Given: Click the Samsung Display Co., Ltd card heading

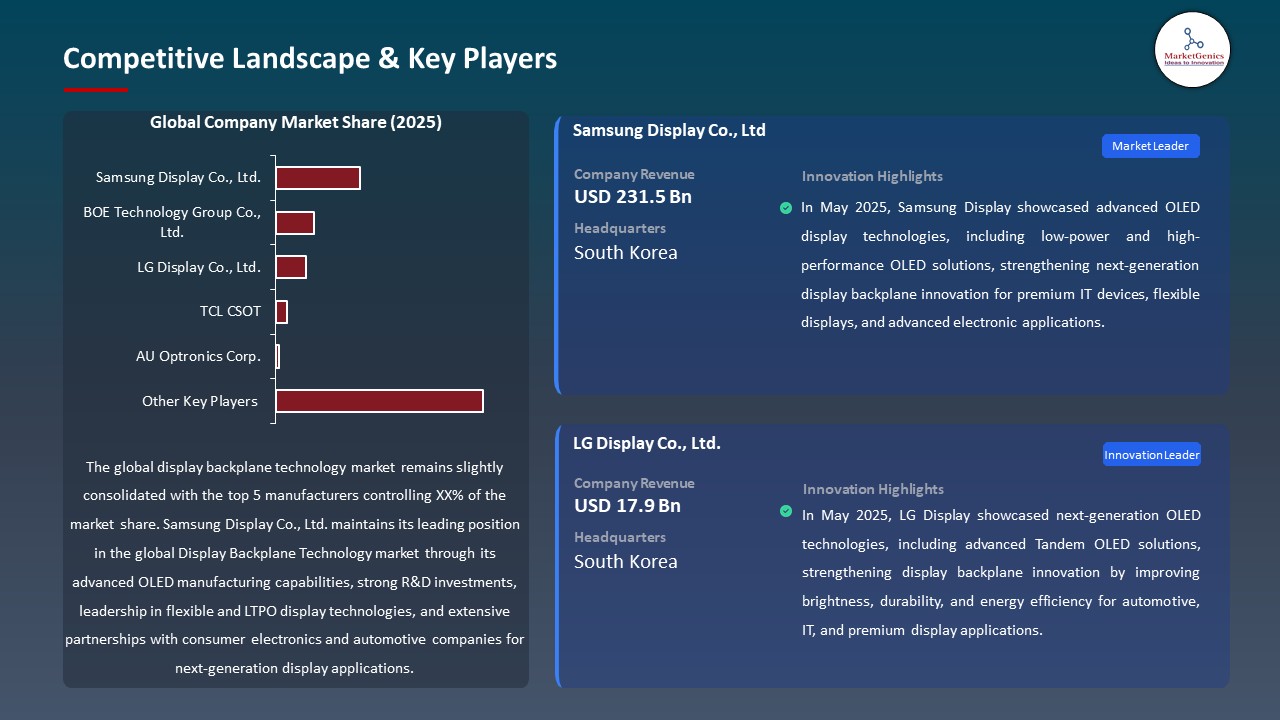Looking at the screenshot, I should 669,130.
